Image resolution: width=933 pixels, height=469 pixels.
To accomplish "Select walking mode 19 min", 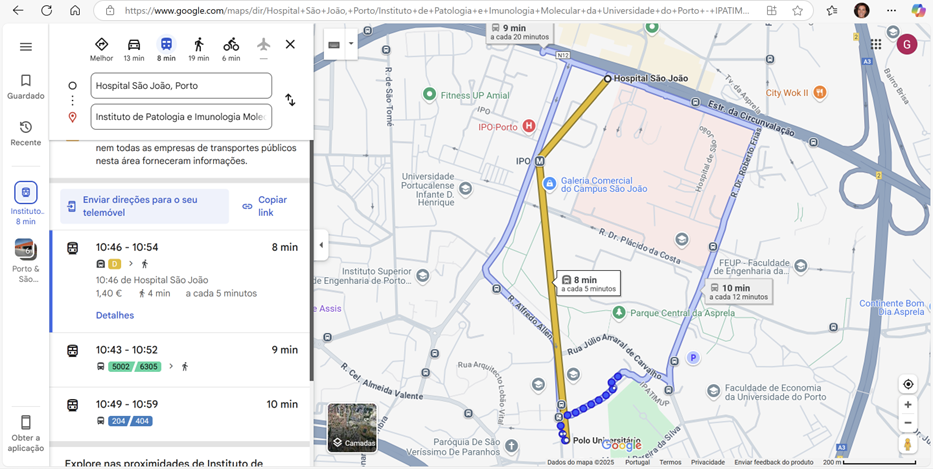I will (199, 49).
